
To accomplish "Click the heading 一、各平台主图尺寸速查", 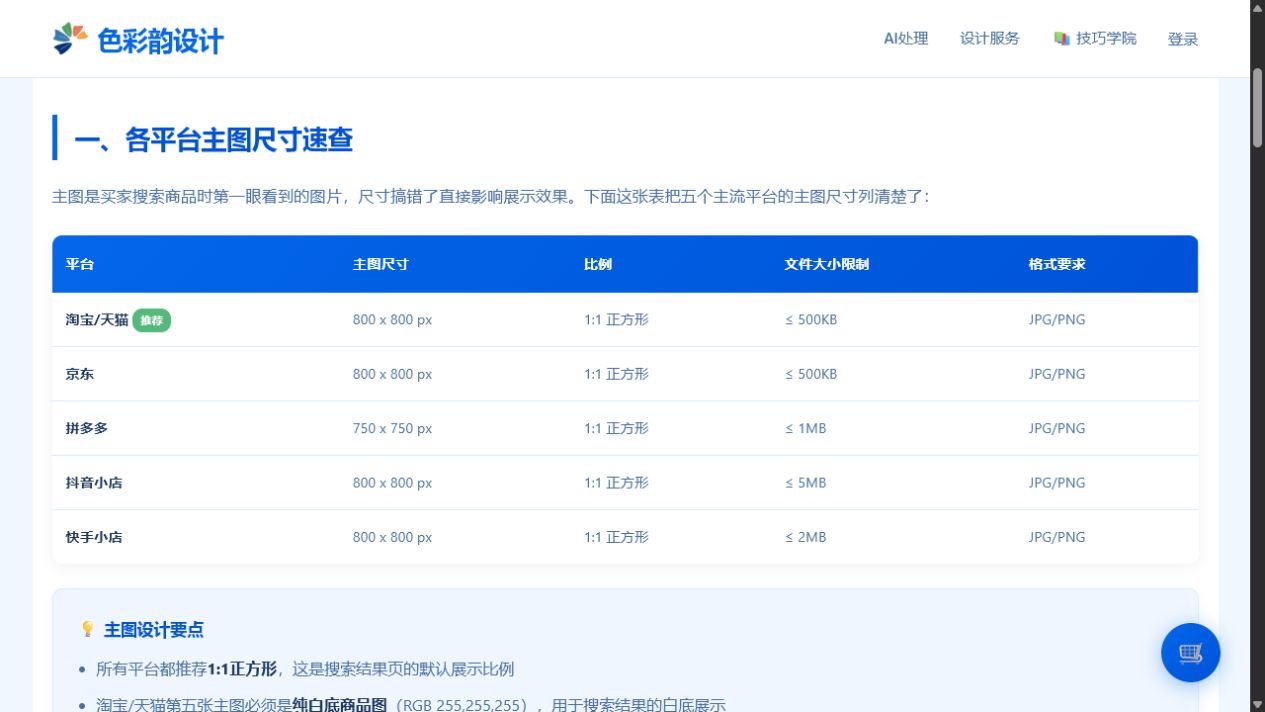I will (x=213, y=139).
